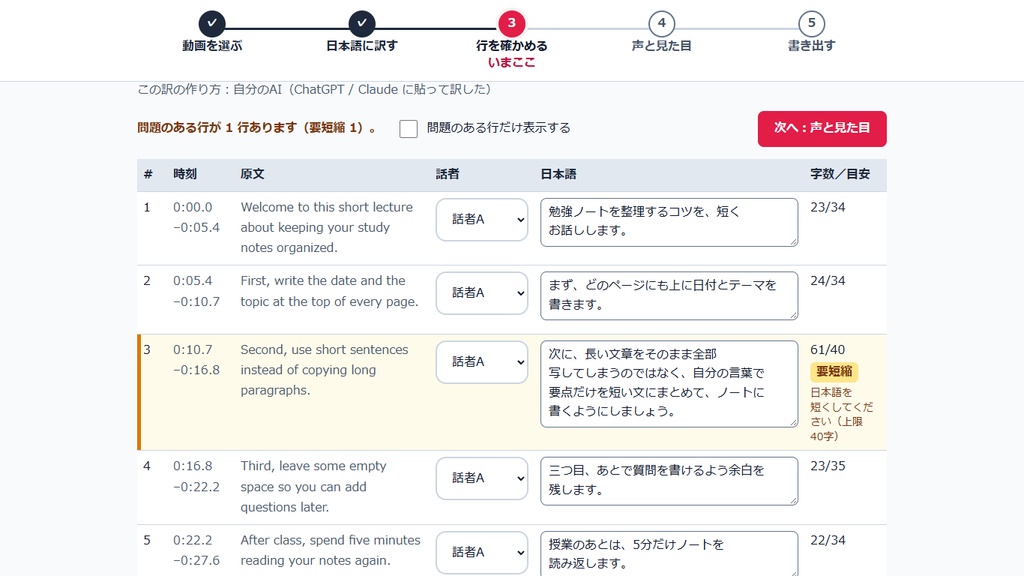Click source text 'Second, use short sentences'
Viewport: 1024px width, 576px height.
pyautogui.click(x=324, y=370)
